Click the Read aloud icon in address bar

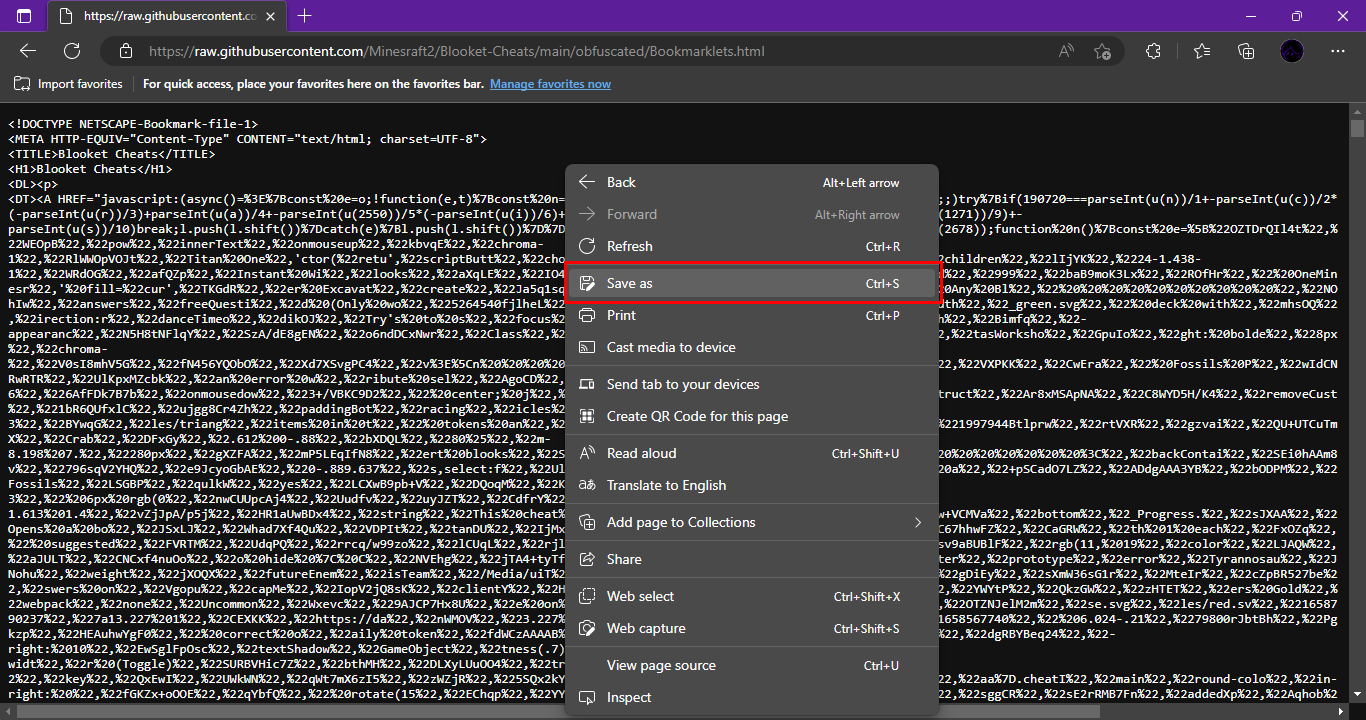coord(1067,51)
